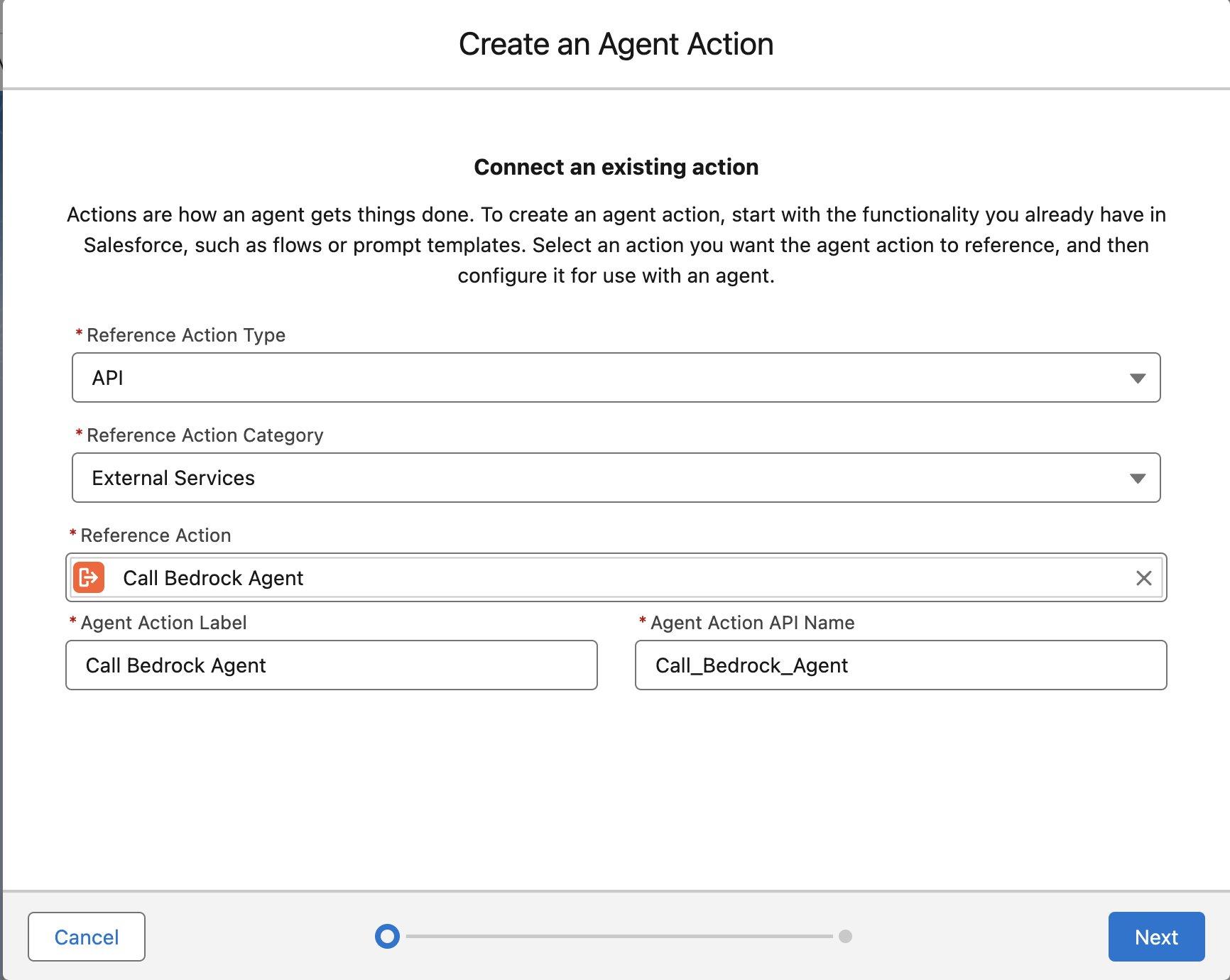This screenshot has width=1230, height=980.
Task: Click the Reference Action Category label
Action: click(205, 435)
